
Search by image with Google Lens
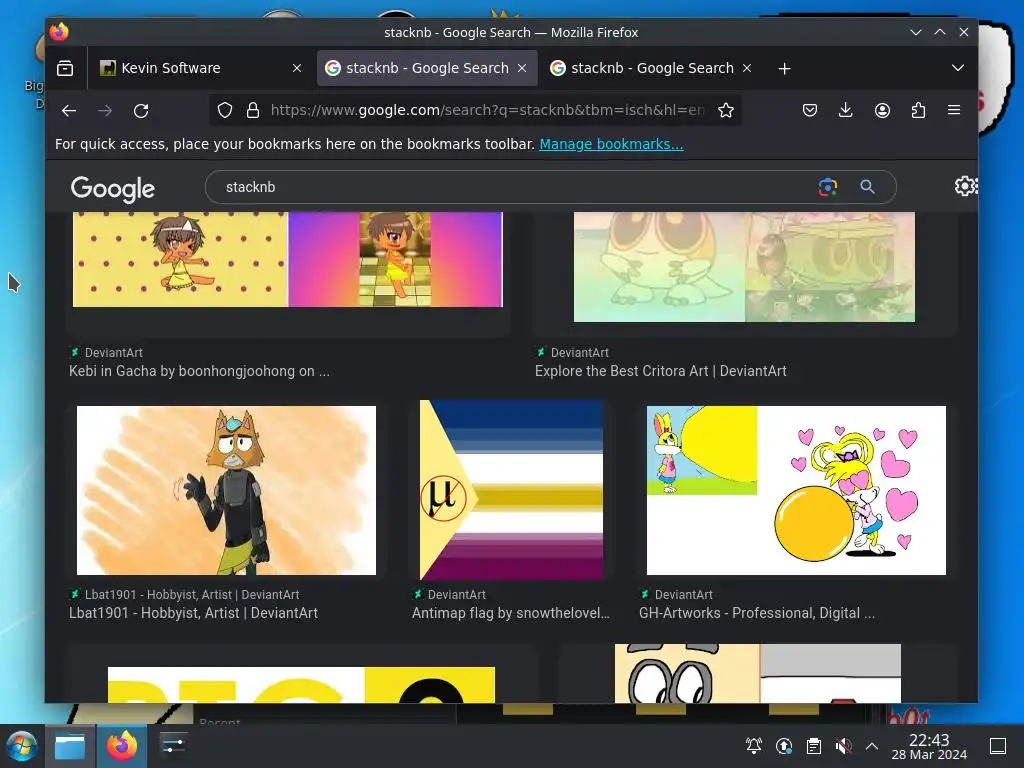click(827, 187)
